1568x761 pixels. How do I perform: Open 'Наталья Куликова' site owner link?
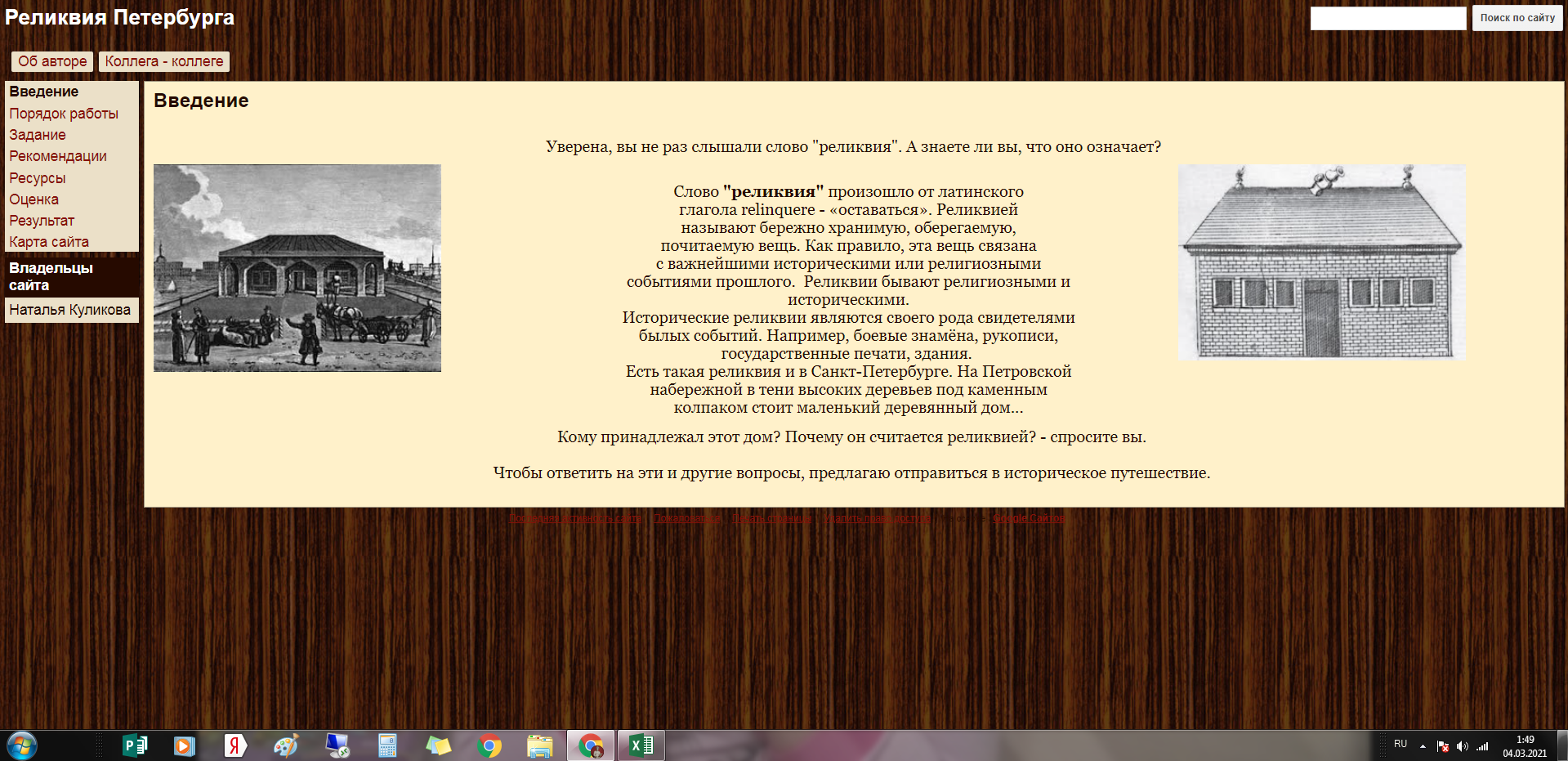coord(70,310)
